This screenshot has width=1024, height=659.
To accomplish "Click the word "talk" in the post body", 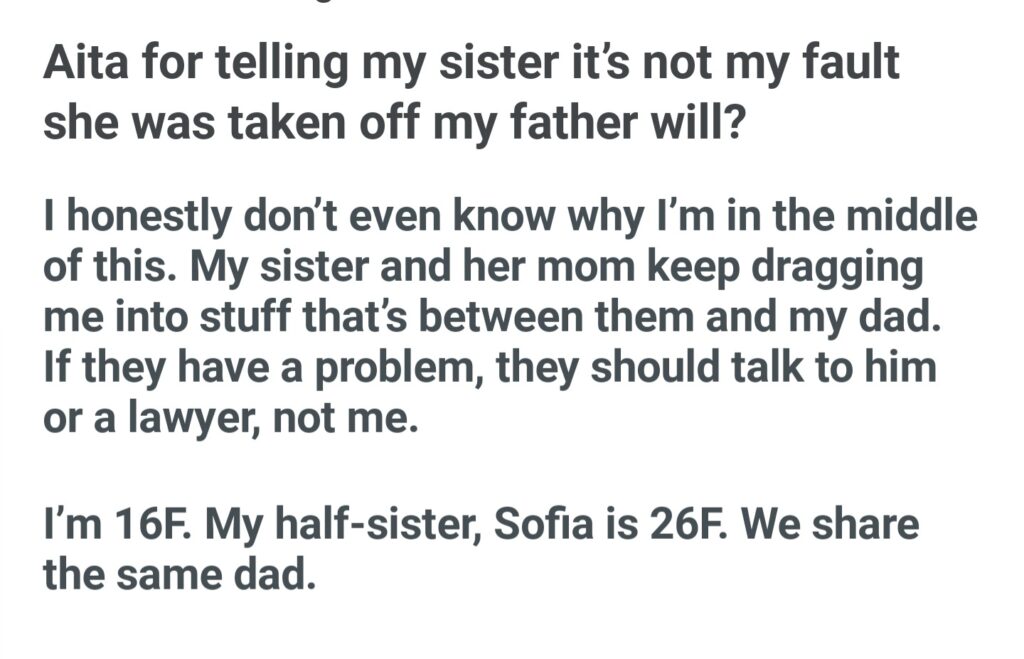I will (x=803, y=370).
